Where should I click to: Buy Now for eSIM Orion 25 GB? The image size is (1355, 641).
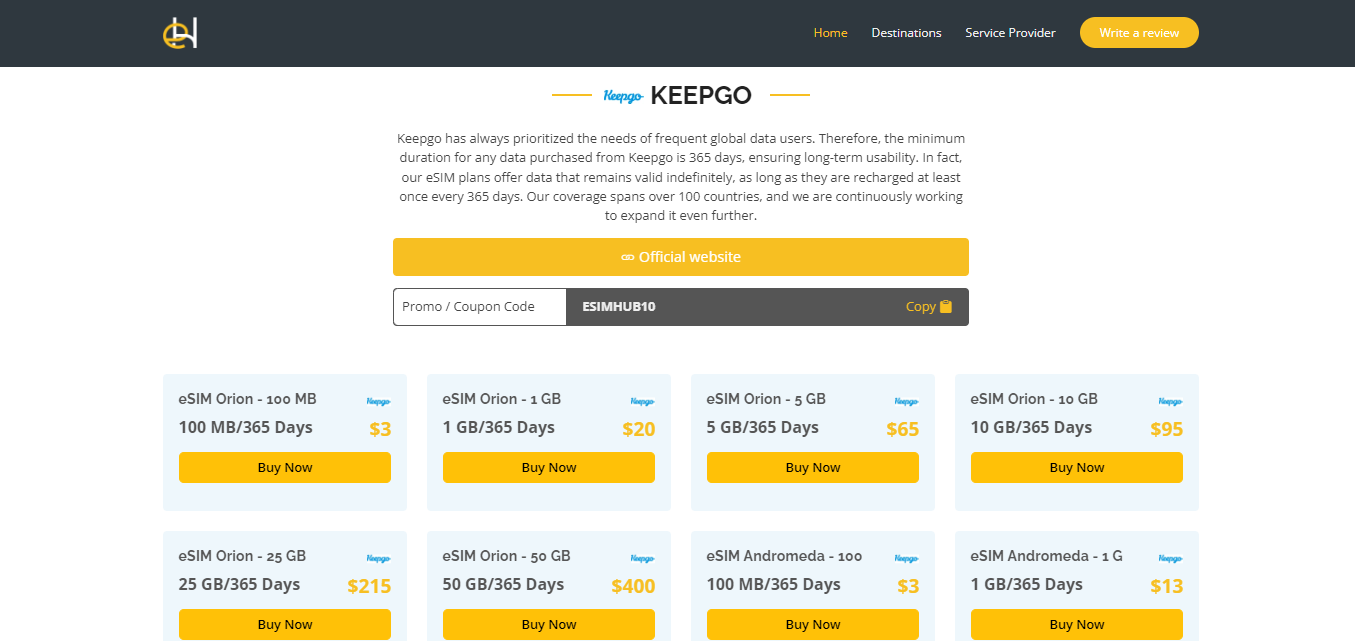coord(285,625)
